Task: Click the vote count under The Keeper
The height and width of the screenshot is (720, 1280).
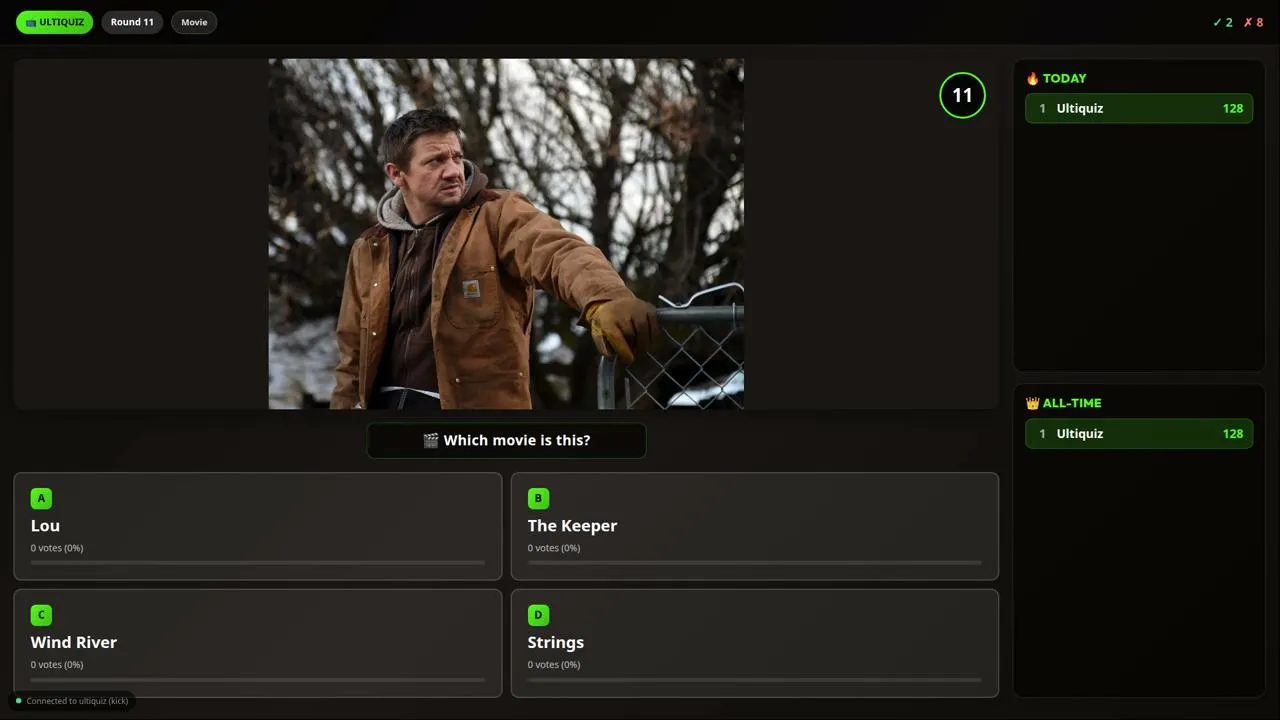Action: point(554,548)
